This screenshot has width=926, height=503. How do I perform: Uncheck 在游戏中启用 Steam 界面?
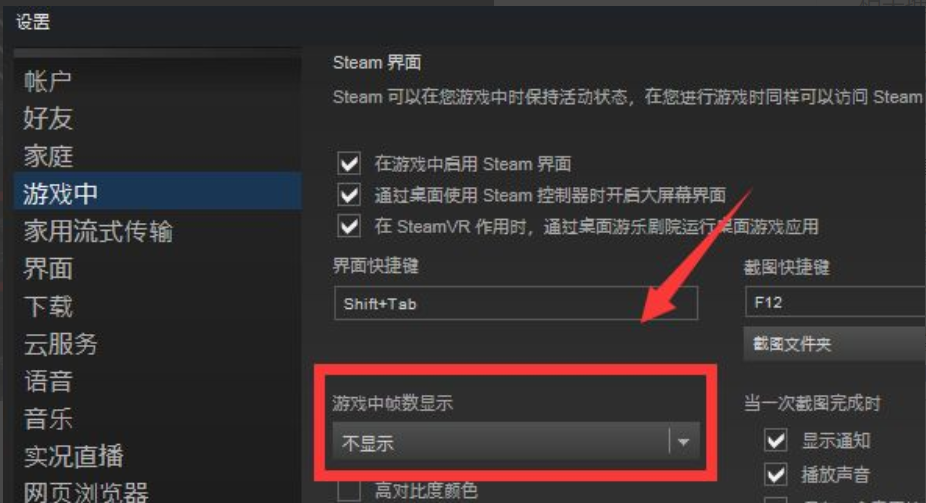click(349, 163)
